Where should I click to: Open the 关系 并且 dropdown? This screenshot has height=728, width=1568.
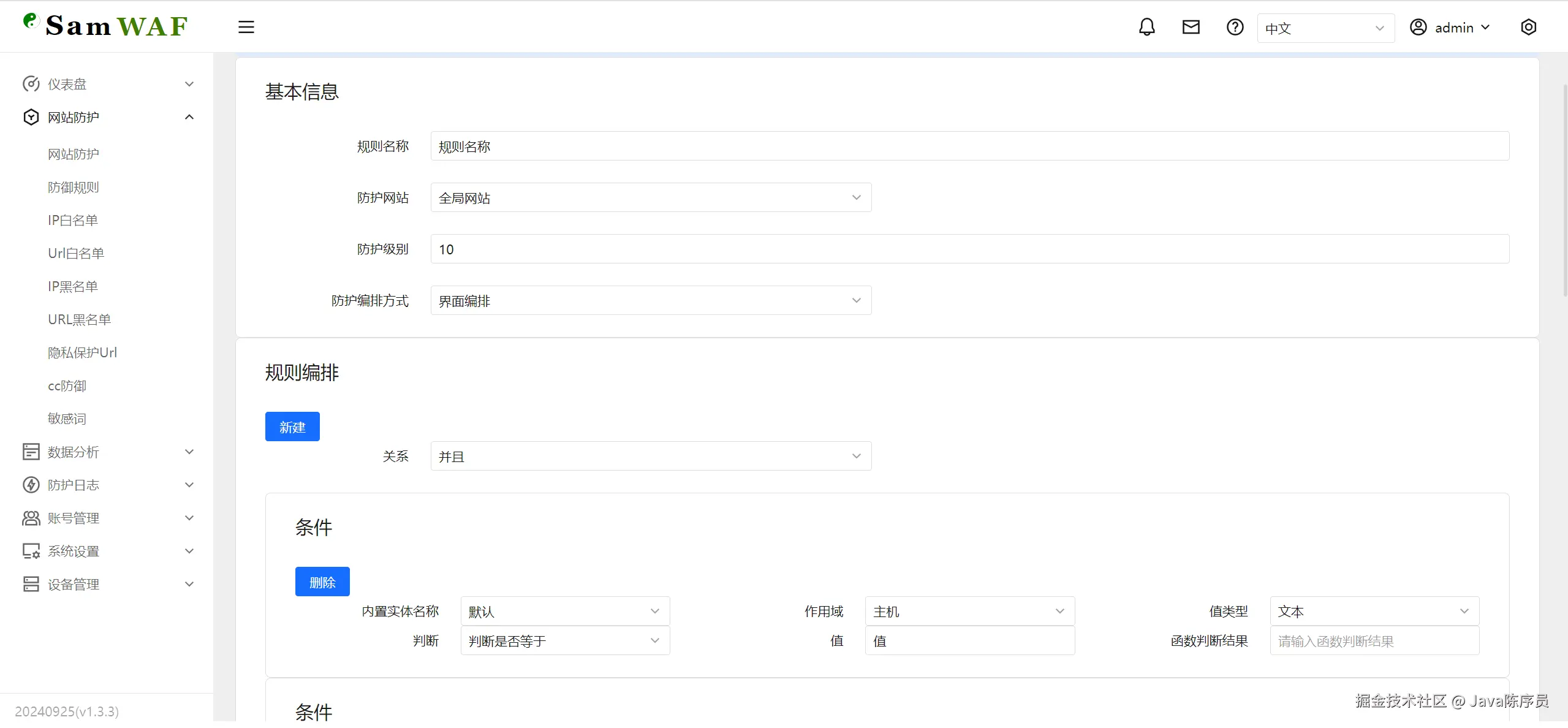tap(650, 456)
